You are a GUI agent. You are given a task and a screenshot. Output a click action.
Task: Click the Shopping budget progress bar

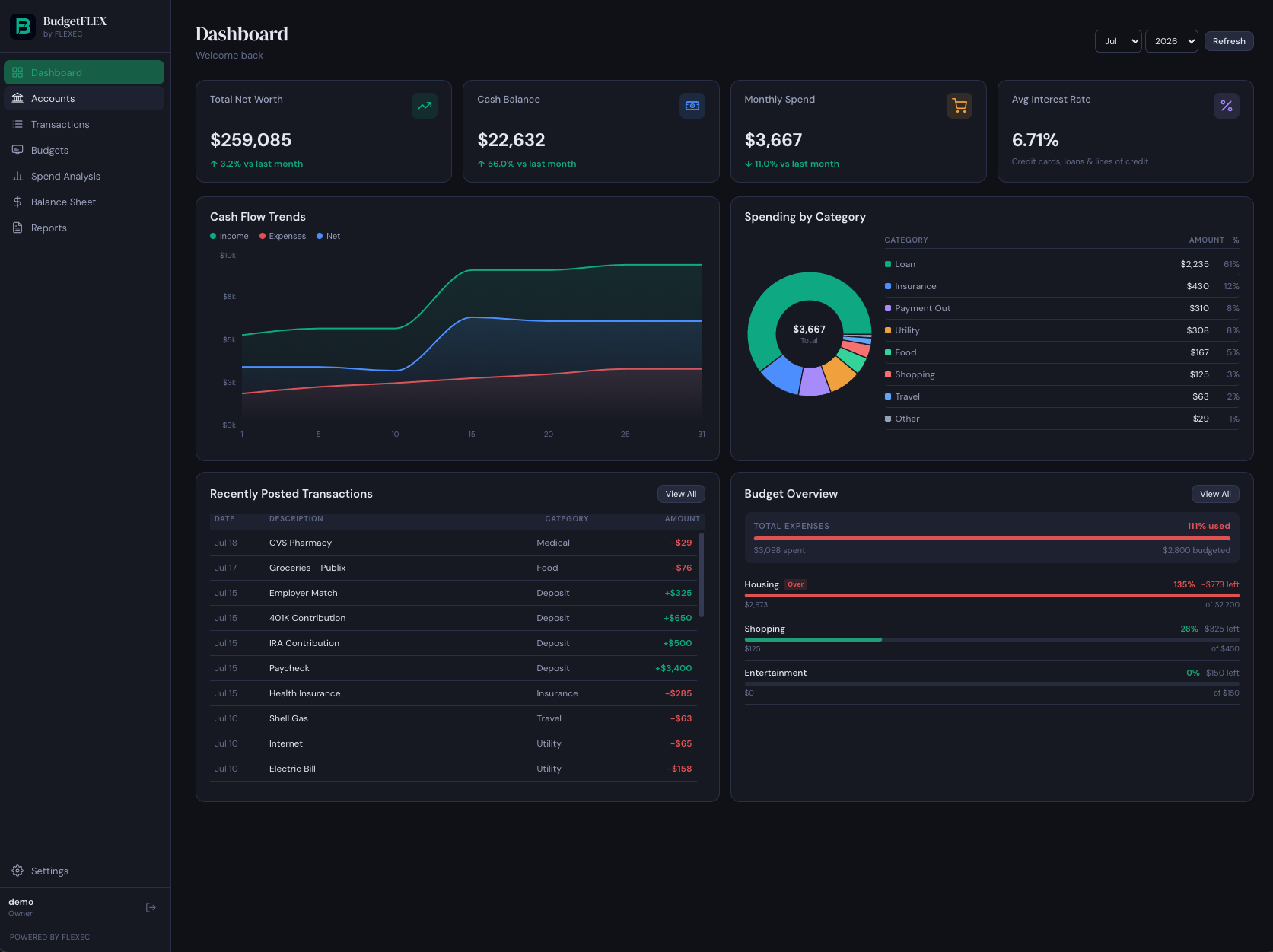[x=991, y=639]
